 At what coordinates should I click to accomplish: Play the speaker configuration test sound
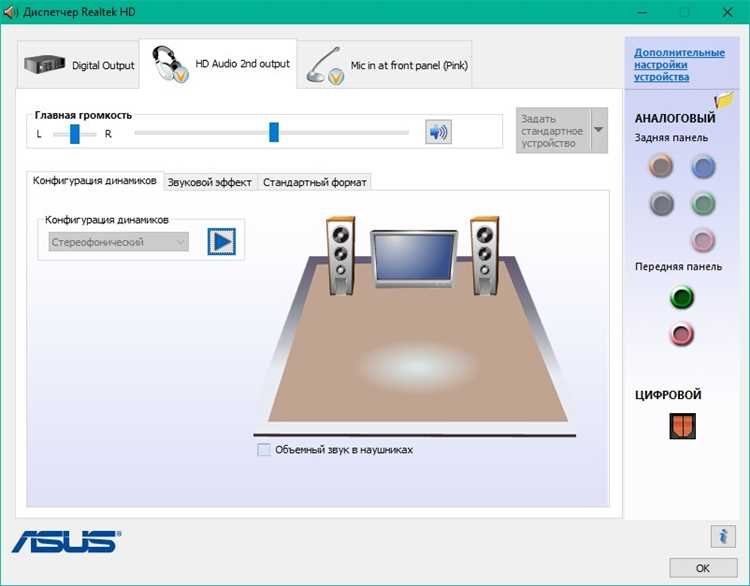[221, 242]
